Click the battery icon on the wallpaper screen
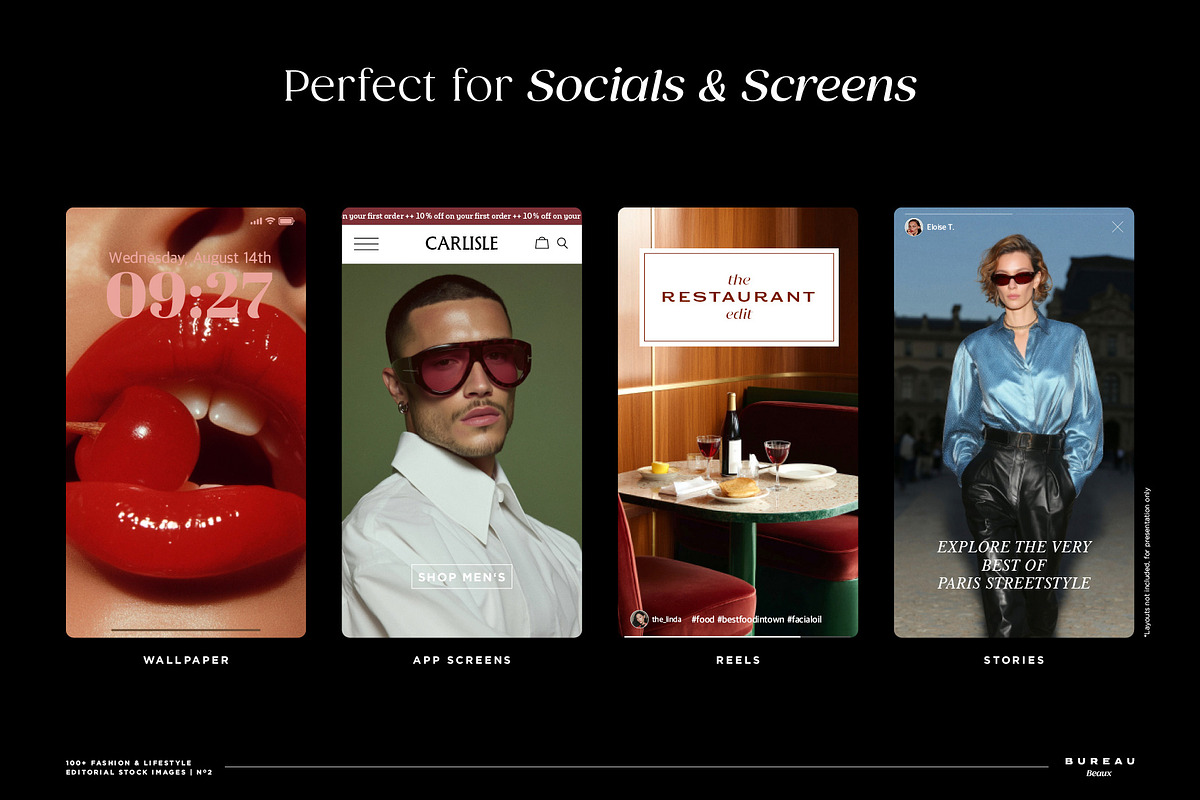 (x=286, y=220)
